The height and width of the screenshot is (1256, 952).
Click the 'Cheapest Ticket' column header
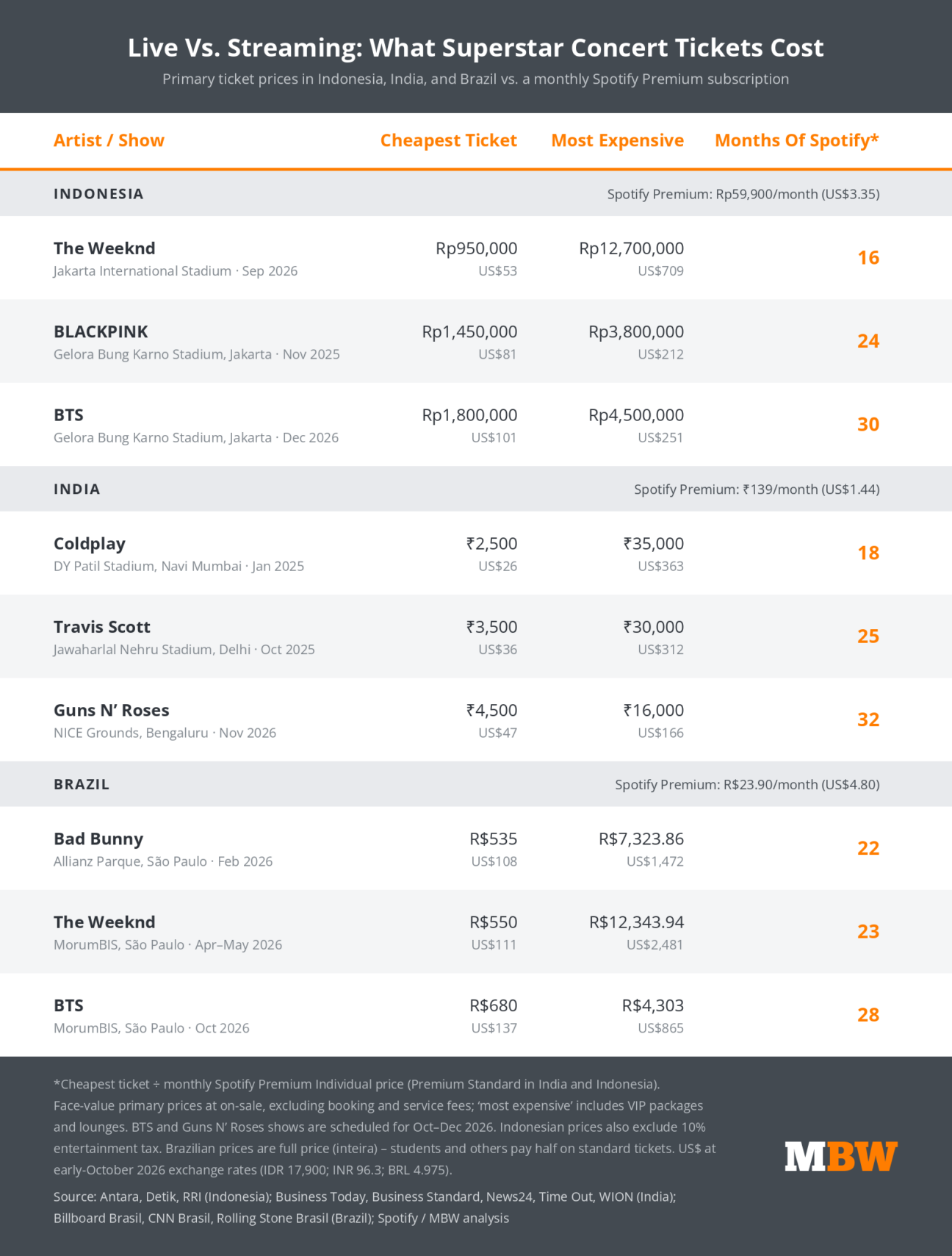pos(448,140)
